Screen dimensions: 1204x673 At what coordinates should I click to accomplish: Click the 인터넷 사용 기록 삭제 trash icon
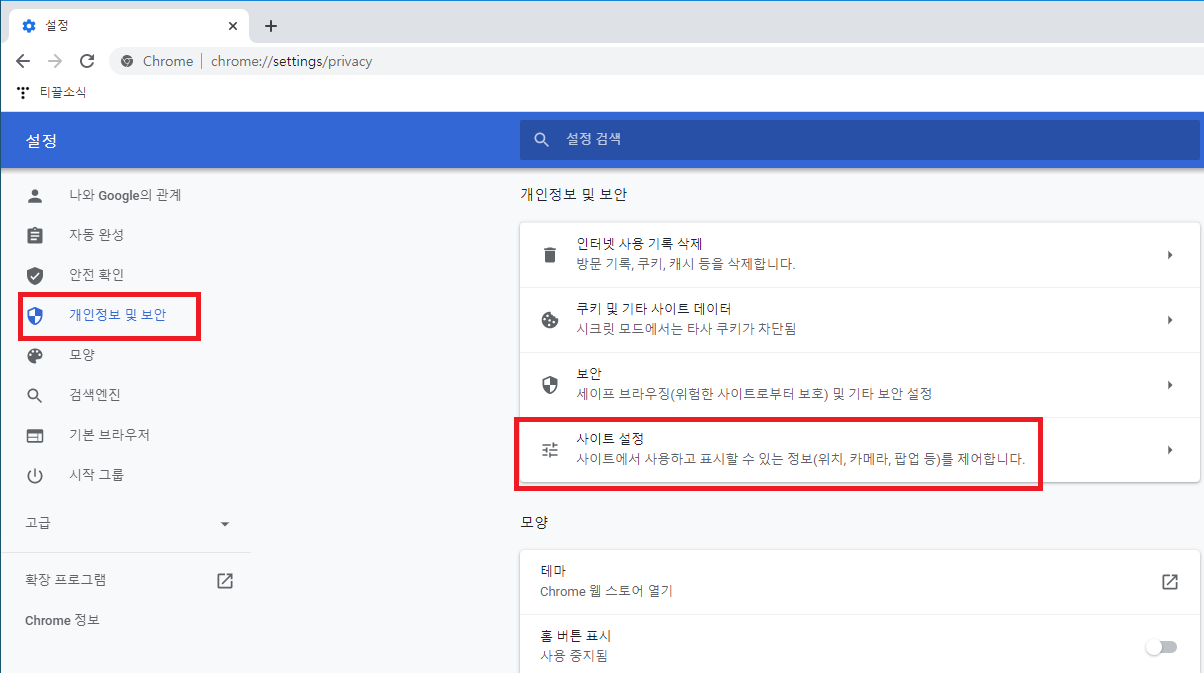(549, 254)
